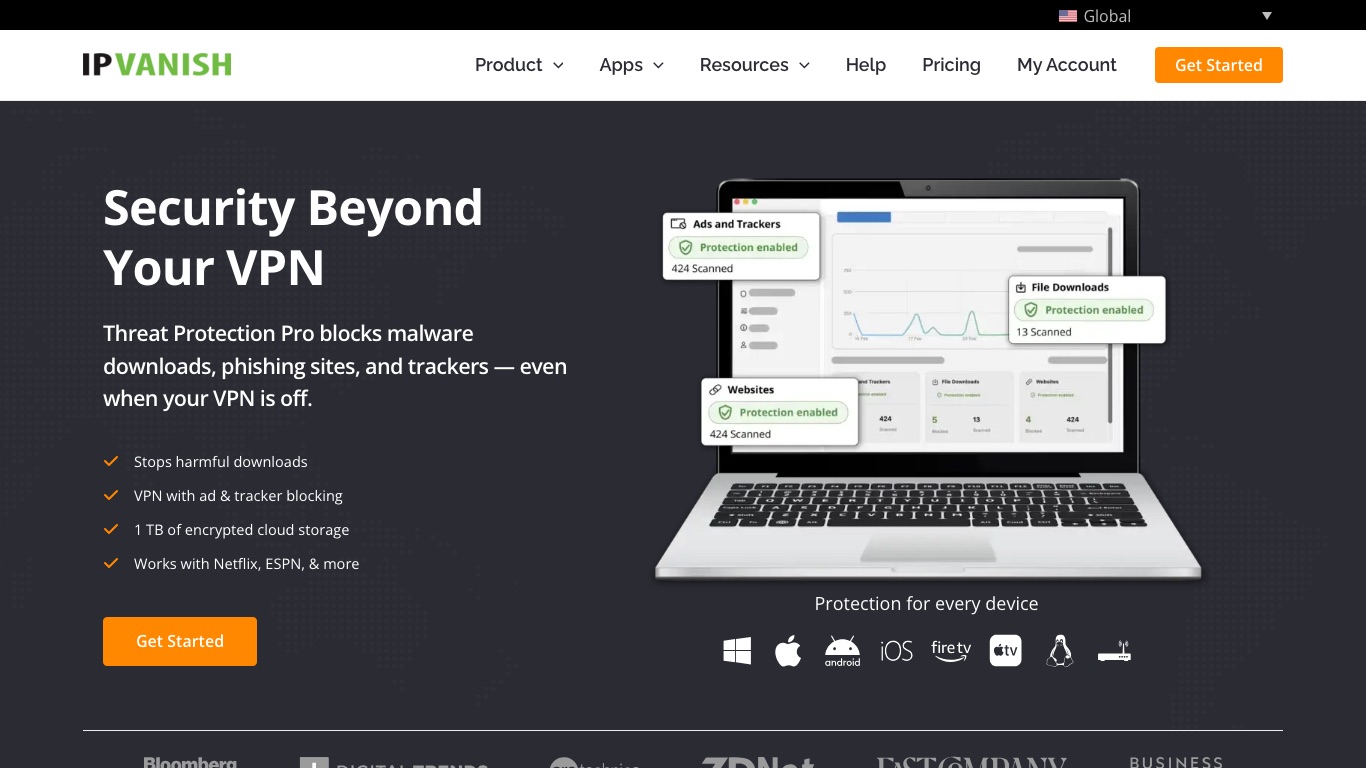Open the Help page
Viewport: 1366px width, 768px height.
click(866, 65)
